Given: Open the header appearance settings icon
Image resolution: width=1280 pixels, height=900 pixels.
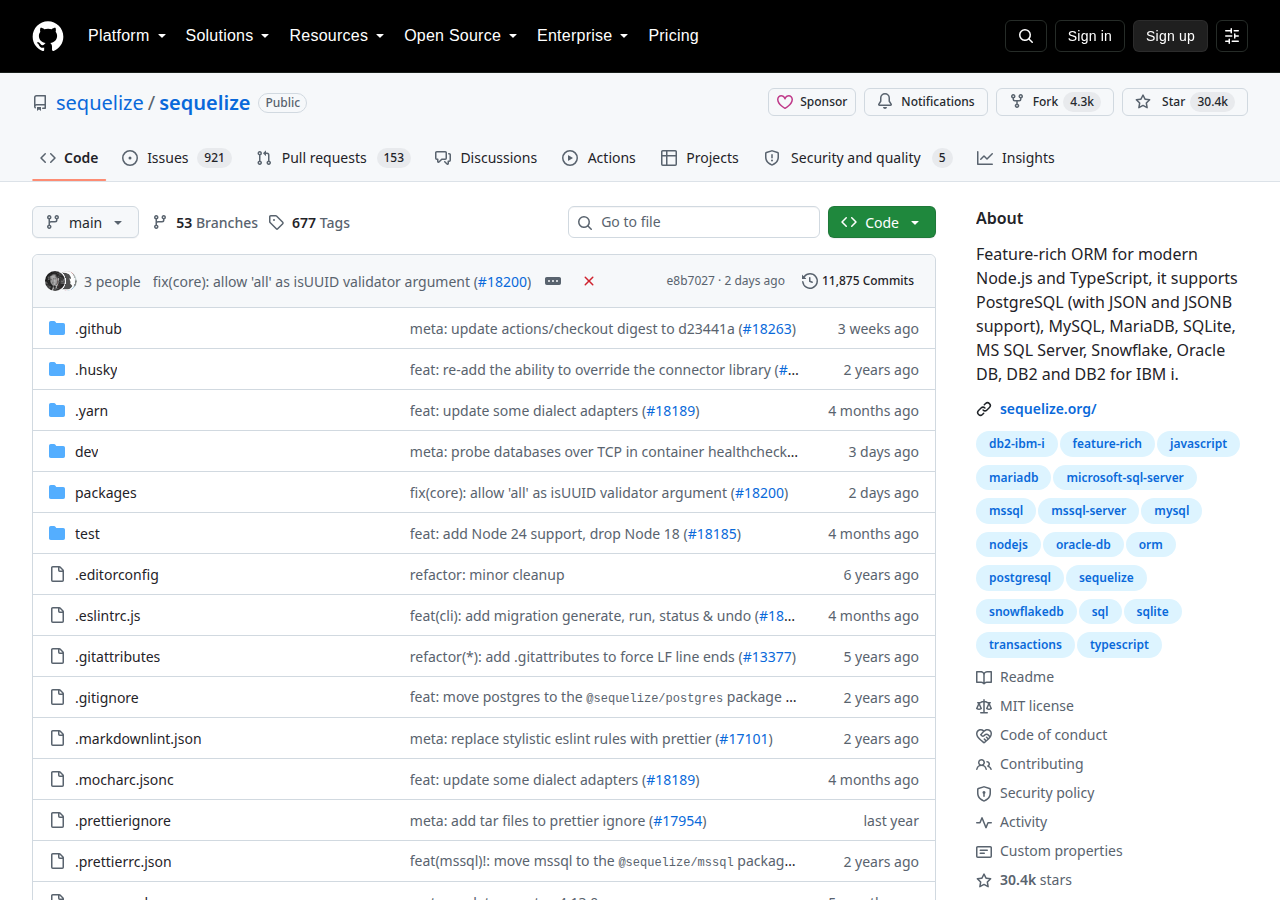Looking at the screenshot, I should click(1232, 36).
